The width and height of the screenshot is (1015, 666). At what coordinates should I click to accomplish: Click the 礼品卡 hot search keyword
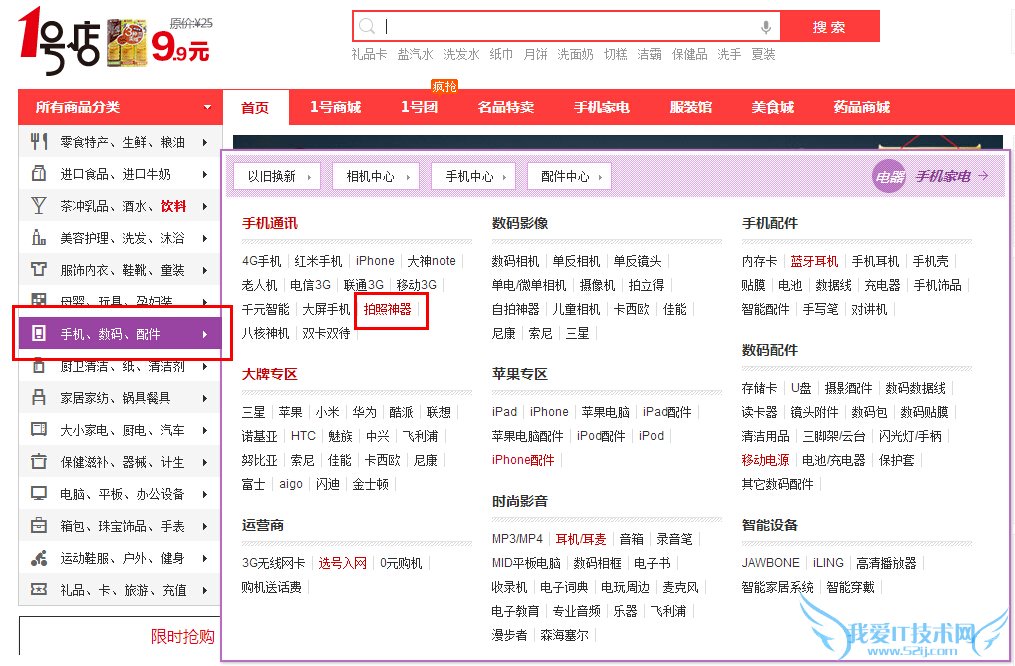[x=369, y=54]
